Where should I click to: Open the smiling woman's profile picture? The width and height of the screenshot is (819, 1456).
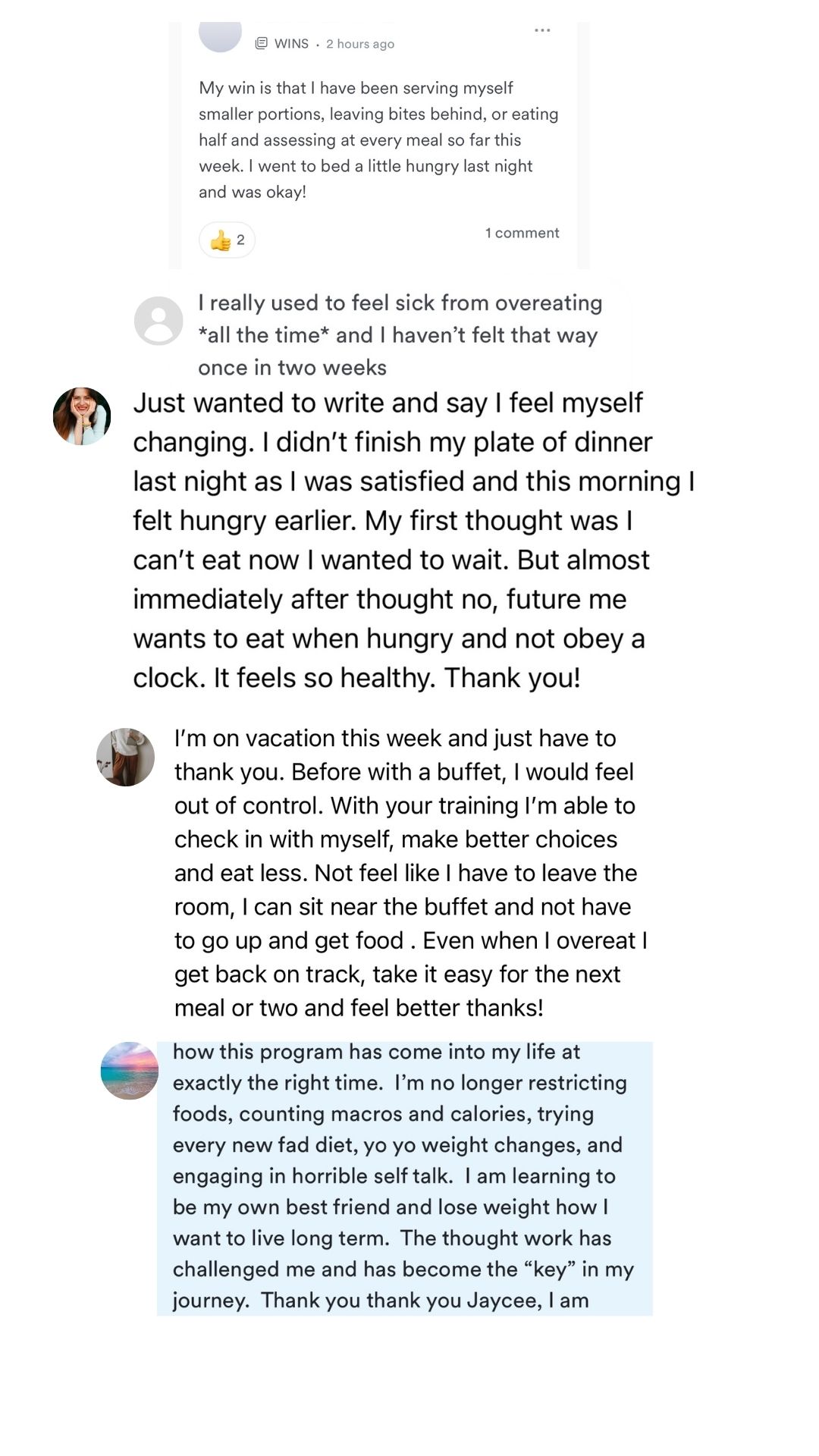point(82,416)
